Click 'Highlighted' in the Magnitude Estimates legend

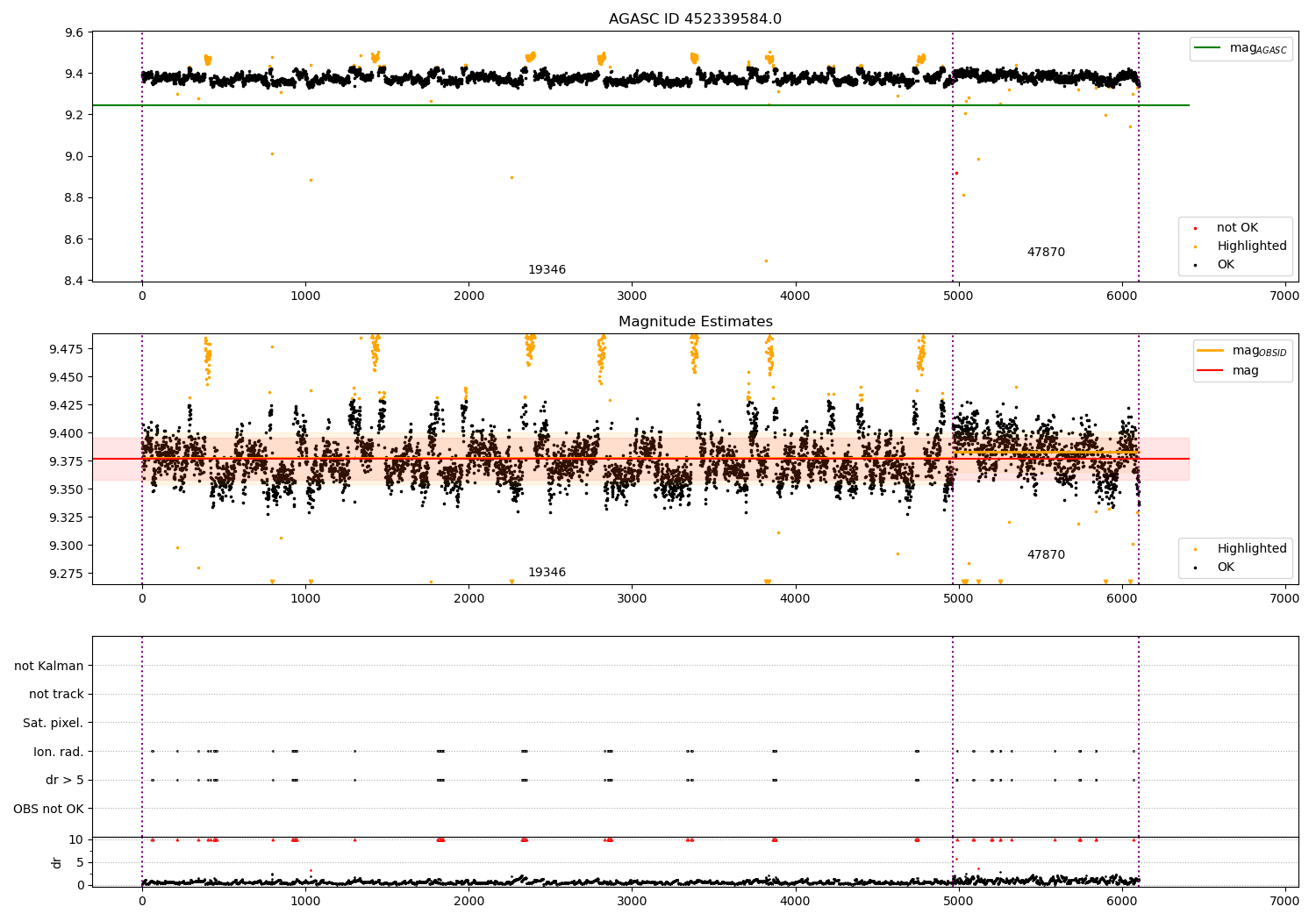(1251, 549)
